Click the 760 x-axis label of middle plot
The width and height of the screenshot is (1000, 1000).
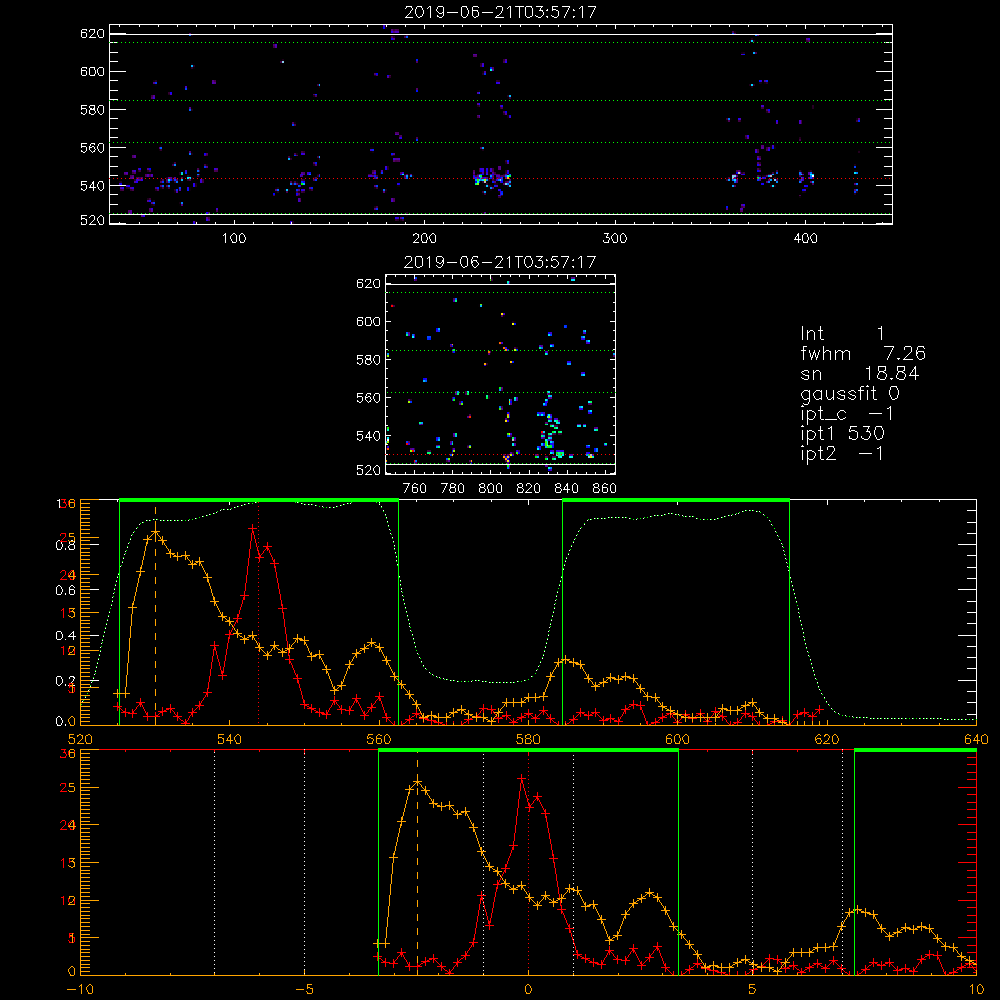tap(415, 489)
